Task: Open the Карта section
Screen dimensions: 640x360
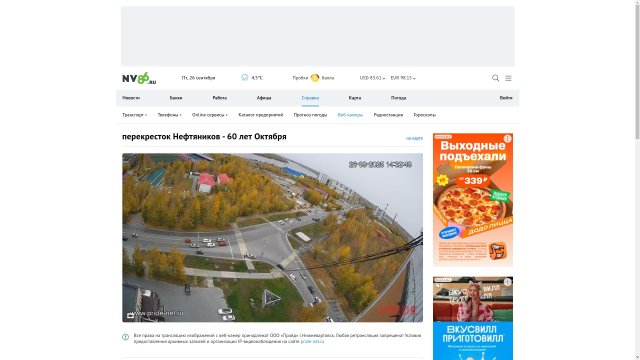Action: [355, 98]
